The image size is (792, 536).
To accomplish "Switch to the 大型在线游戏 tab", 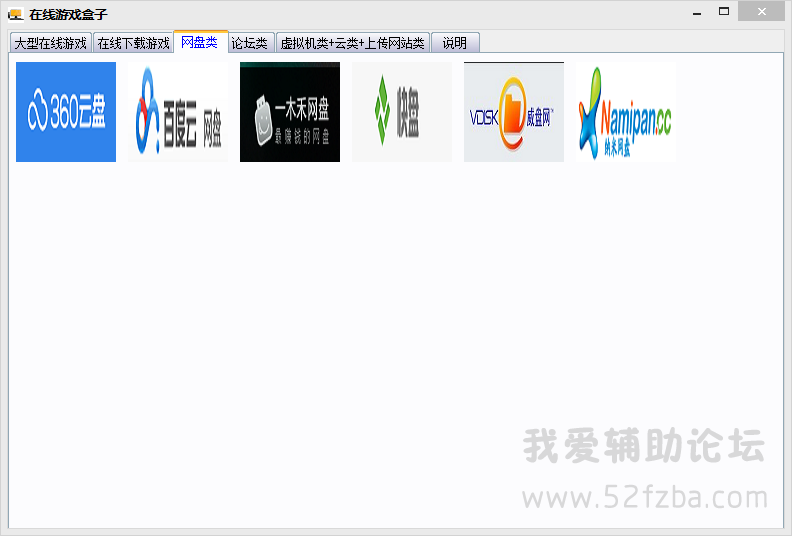I will (51, 43).
